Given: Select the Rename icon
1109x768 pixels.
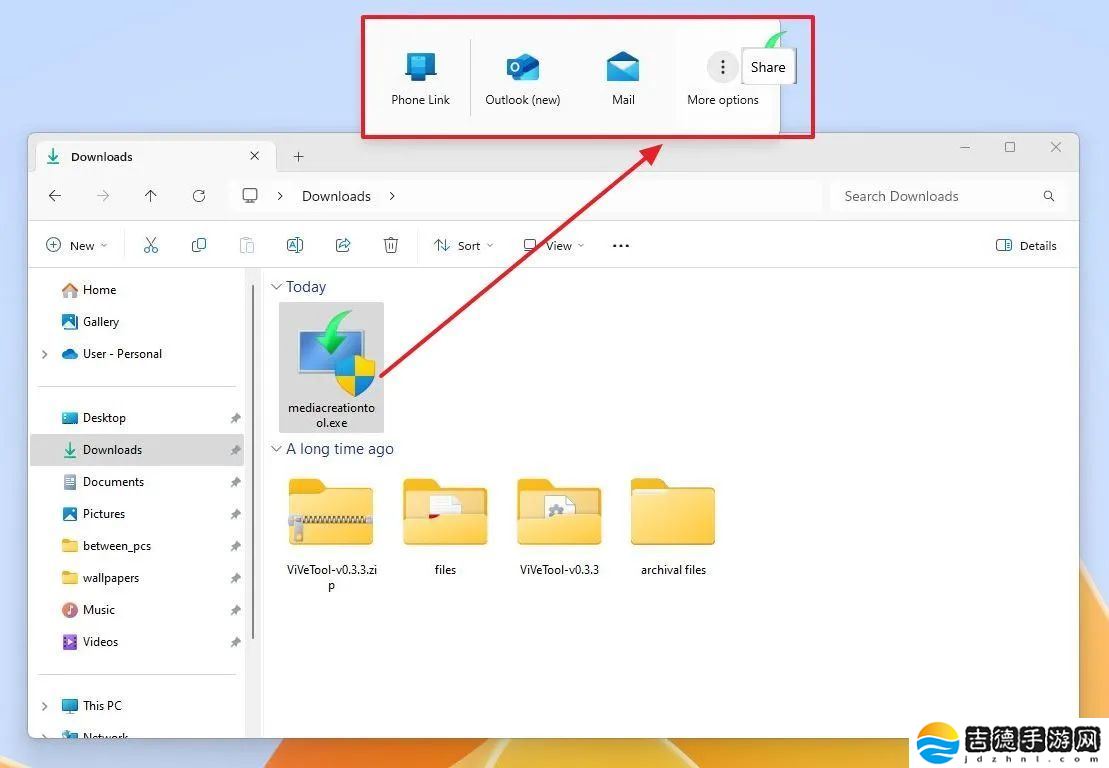Looking at the screenshot, I should click(x=295, y=244).
